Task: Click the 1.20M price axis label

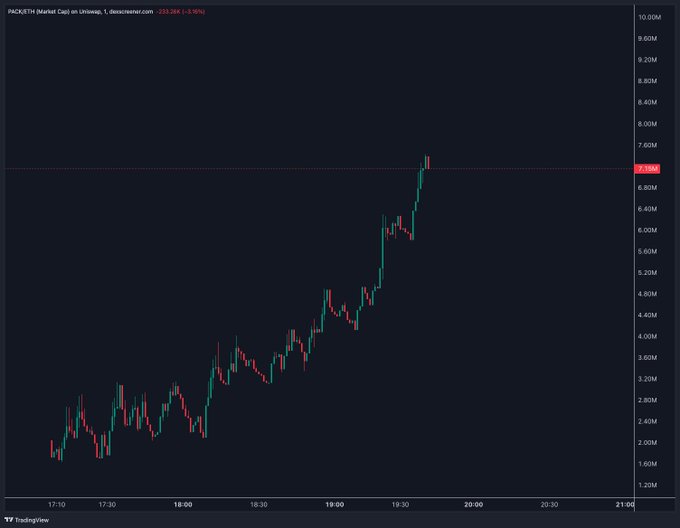Action: tap(647, 485)
